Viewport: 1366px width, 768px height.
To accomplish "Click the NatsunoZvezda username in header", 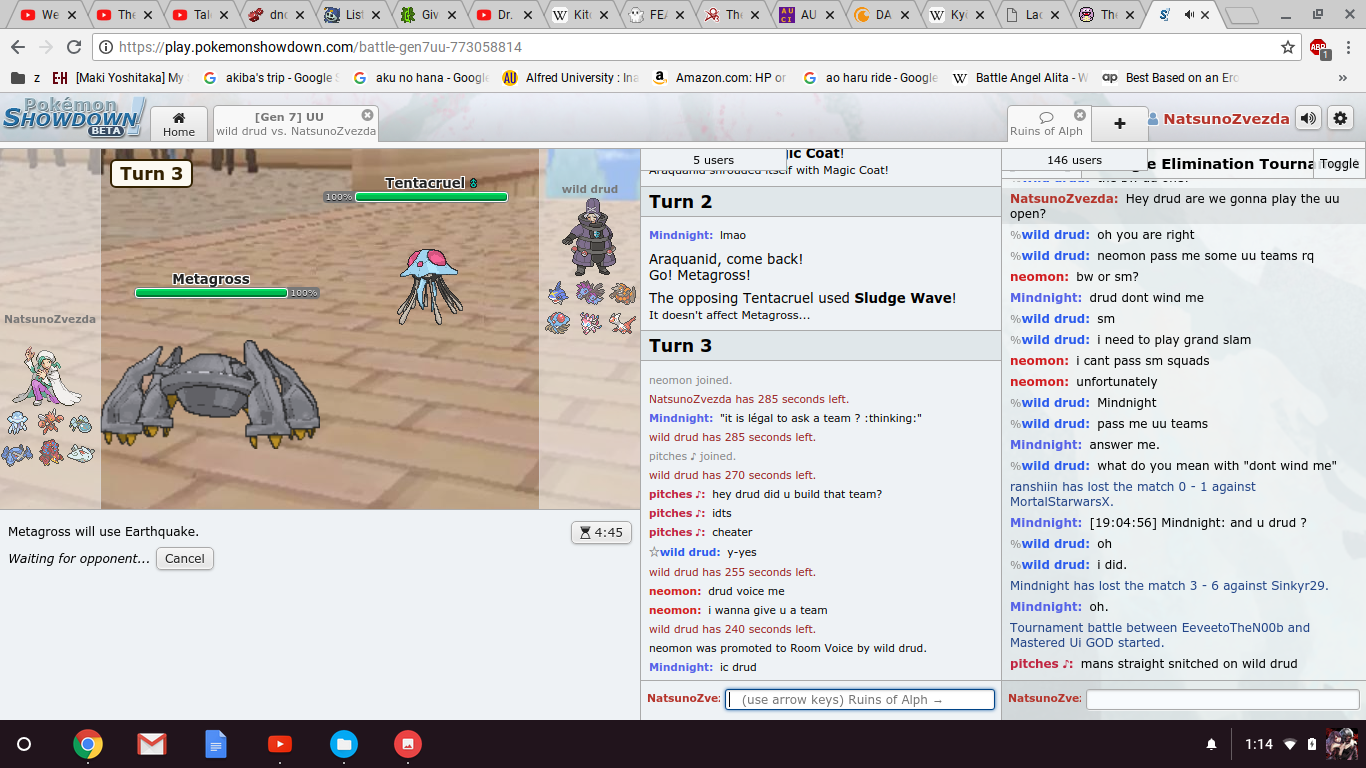I will point(1226,119).
